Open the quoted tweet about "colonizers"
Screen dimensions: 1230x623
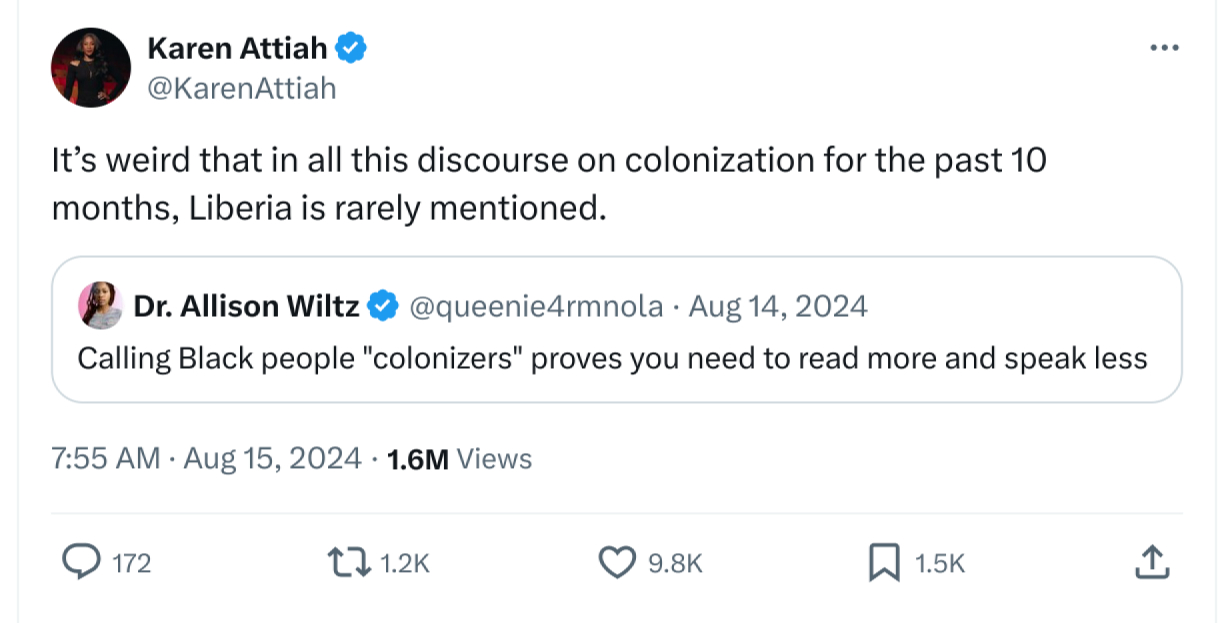tap(612, 357)
